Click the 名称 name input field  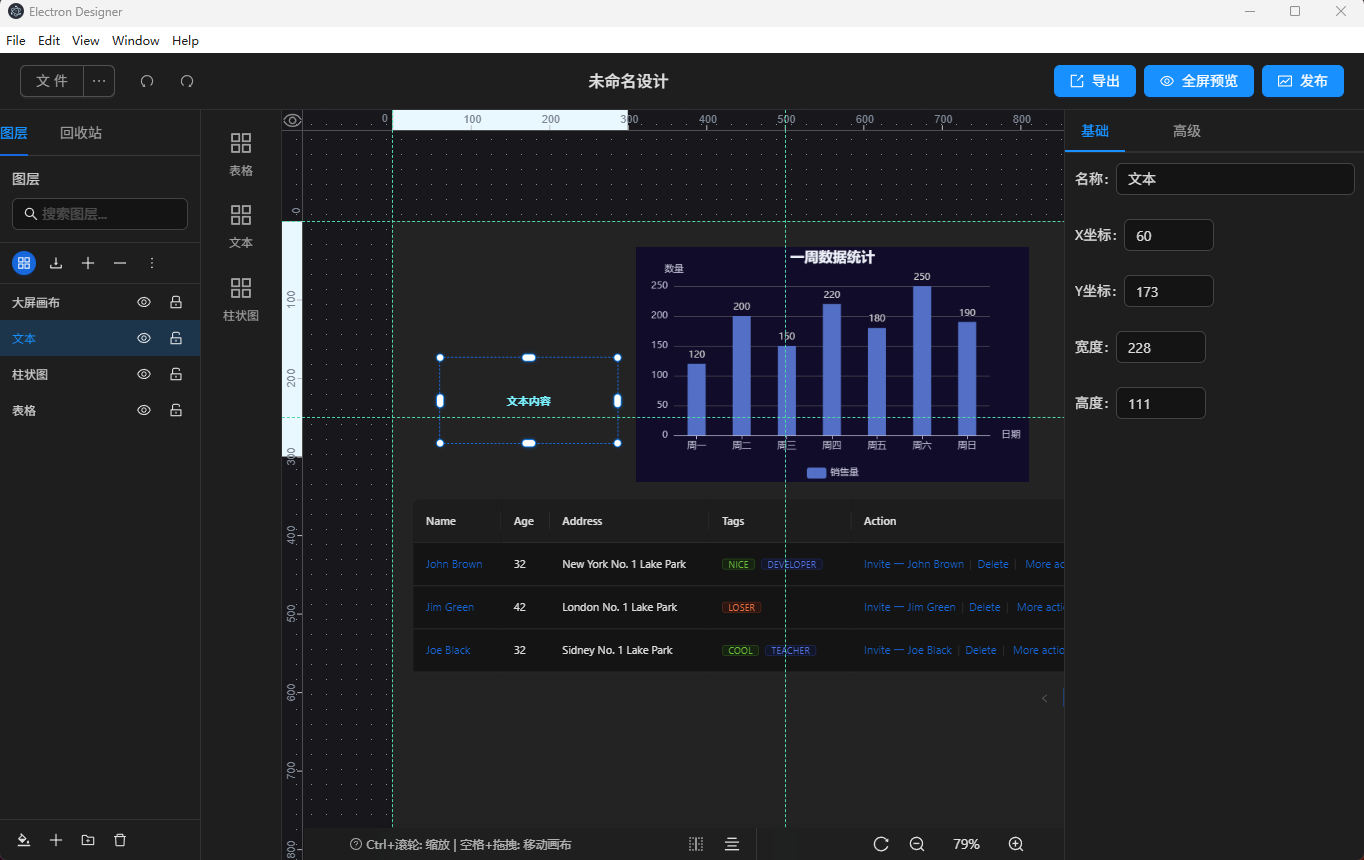1235,179
